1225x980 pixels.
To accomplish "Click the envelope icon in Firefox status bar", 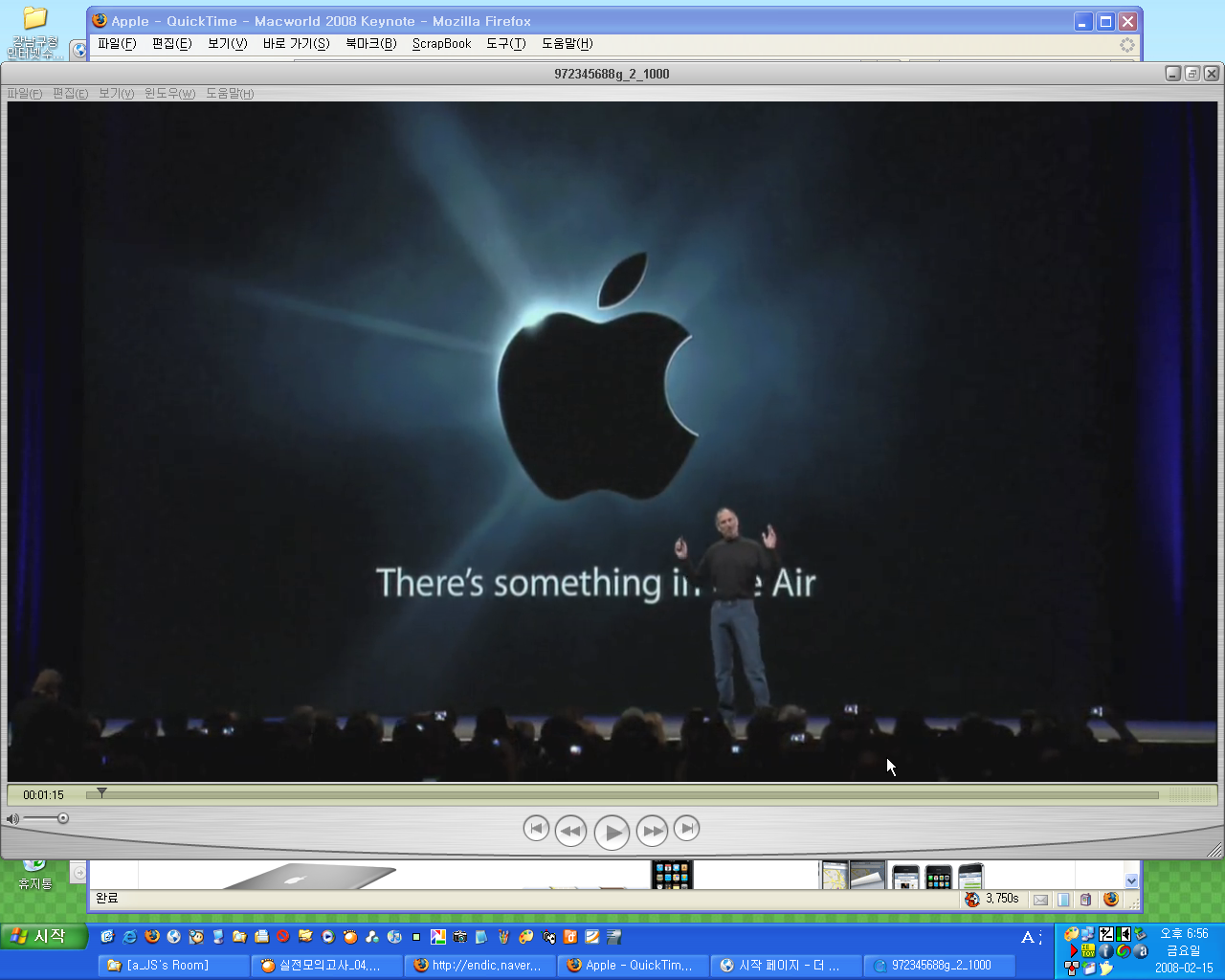I will [1040, 900].
